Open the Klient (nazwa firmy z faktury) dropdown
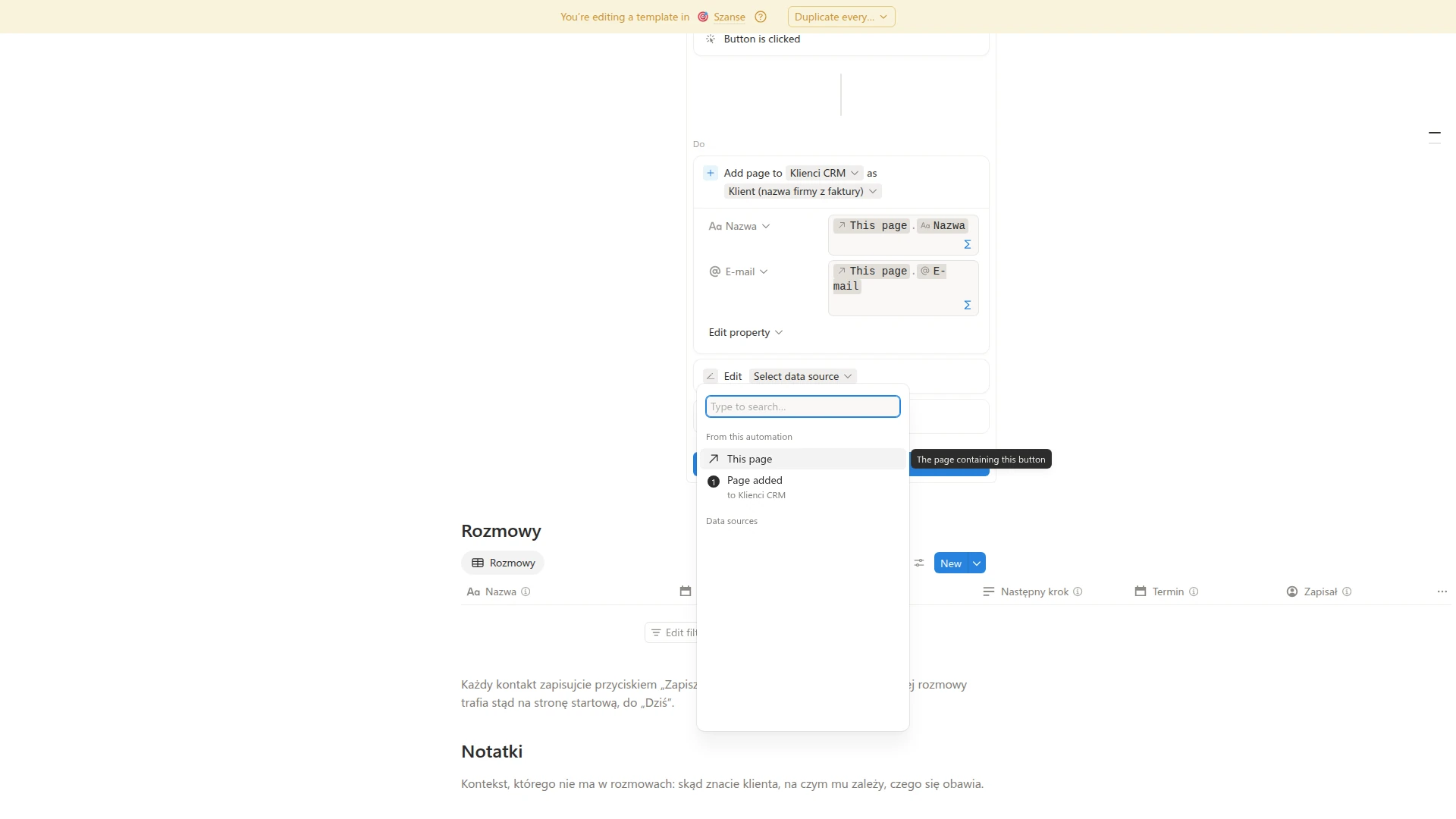This screenshot has height=819, width=1456. point(802,191)
